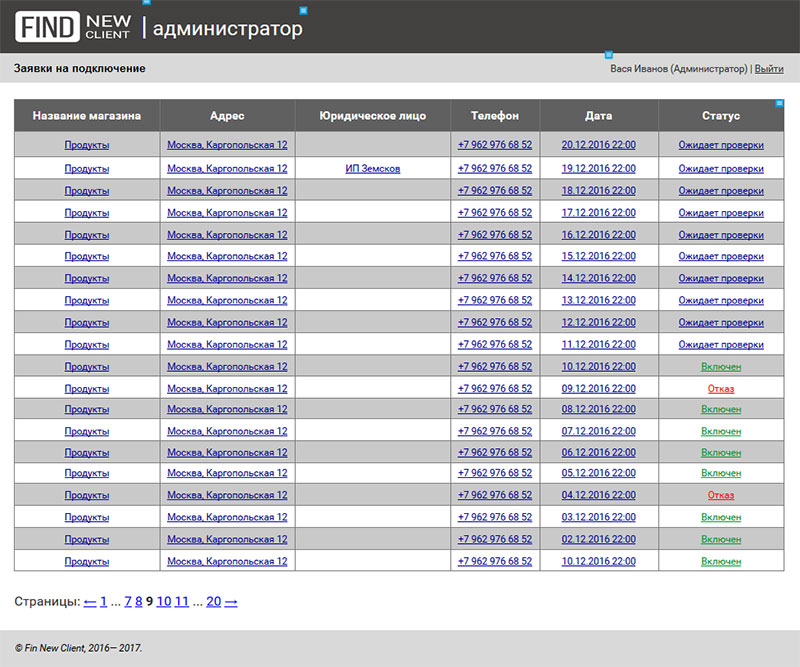Screen dimensions: 800x667
Task: Jump to page 20 in pagination
Action: point(213,601)
